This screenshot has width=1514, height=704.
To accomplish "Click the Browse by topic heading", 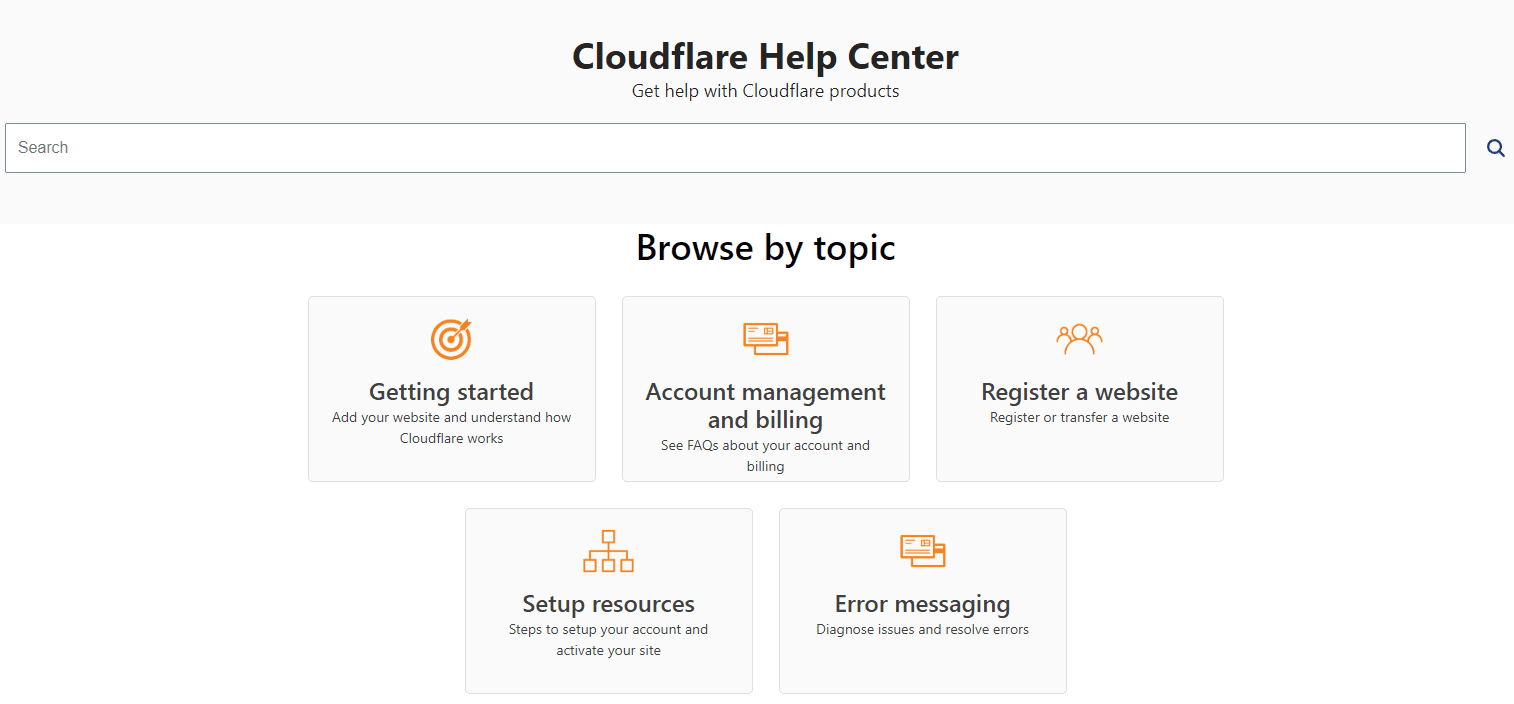I will click(x=765, y=247).
